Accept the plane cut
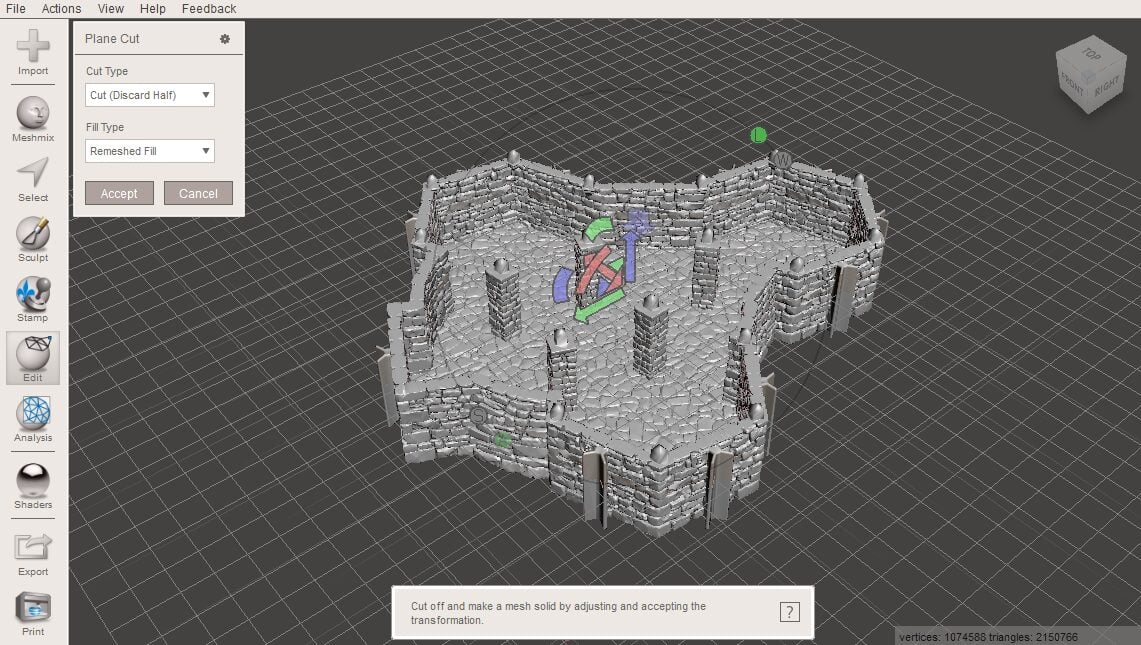Viewport: 1141px width, 645px height. point(119,194)
